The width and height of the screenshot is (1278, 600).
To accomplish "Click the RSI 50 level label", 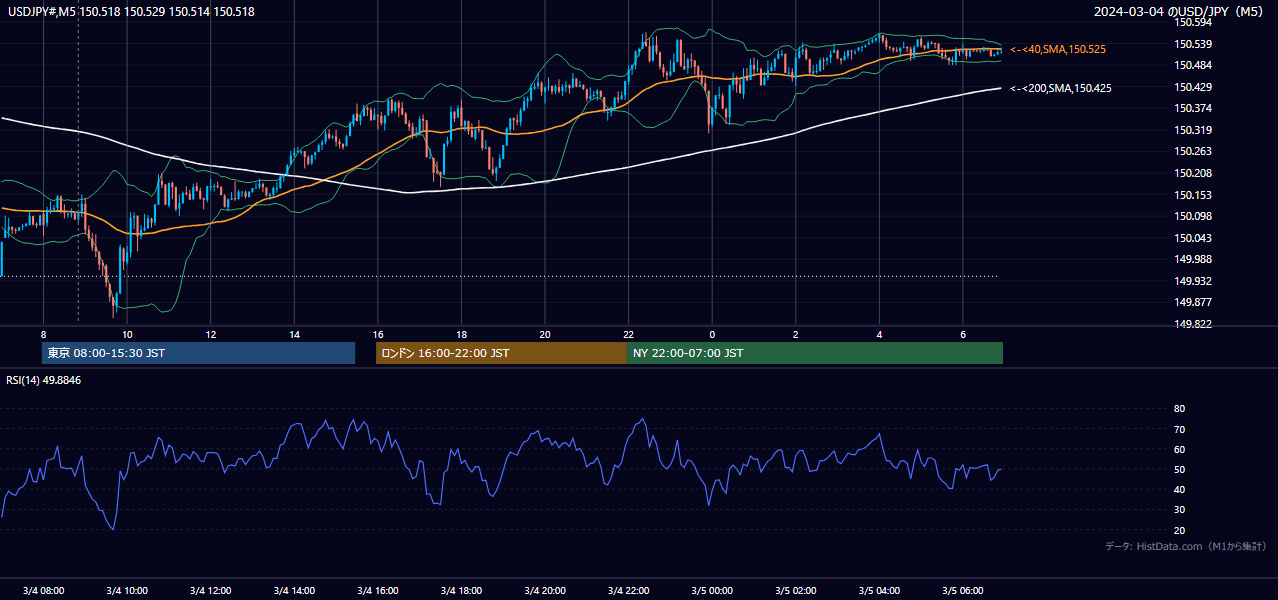I will (1180, 469).
